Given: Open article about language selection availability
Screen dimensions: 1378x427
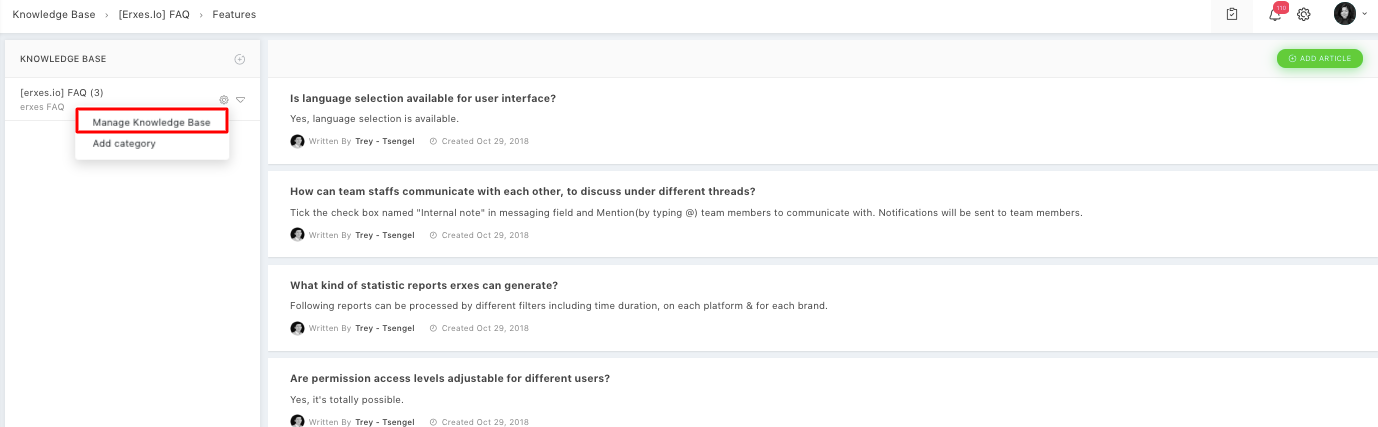Looking at the screenshot, I should [x=422, y=98].
